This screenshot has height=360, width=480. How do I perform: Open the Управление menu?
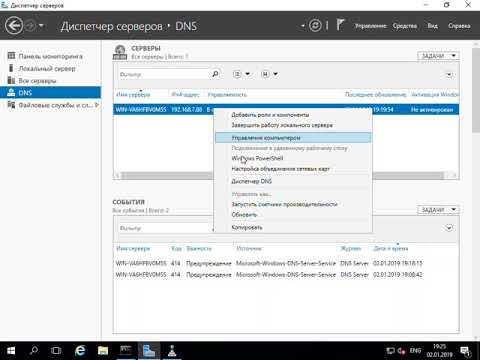point(370,26)
